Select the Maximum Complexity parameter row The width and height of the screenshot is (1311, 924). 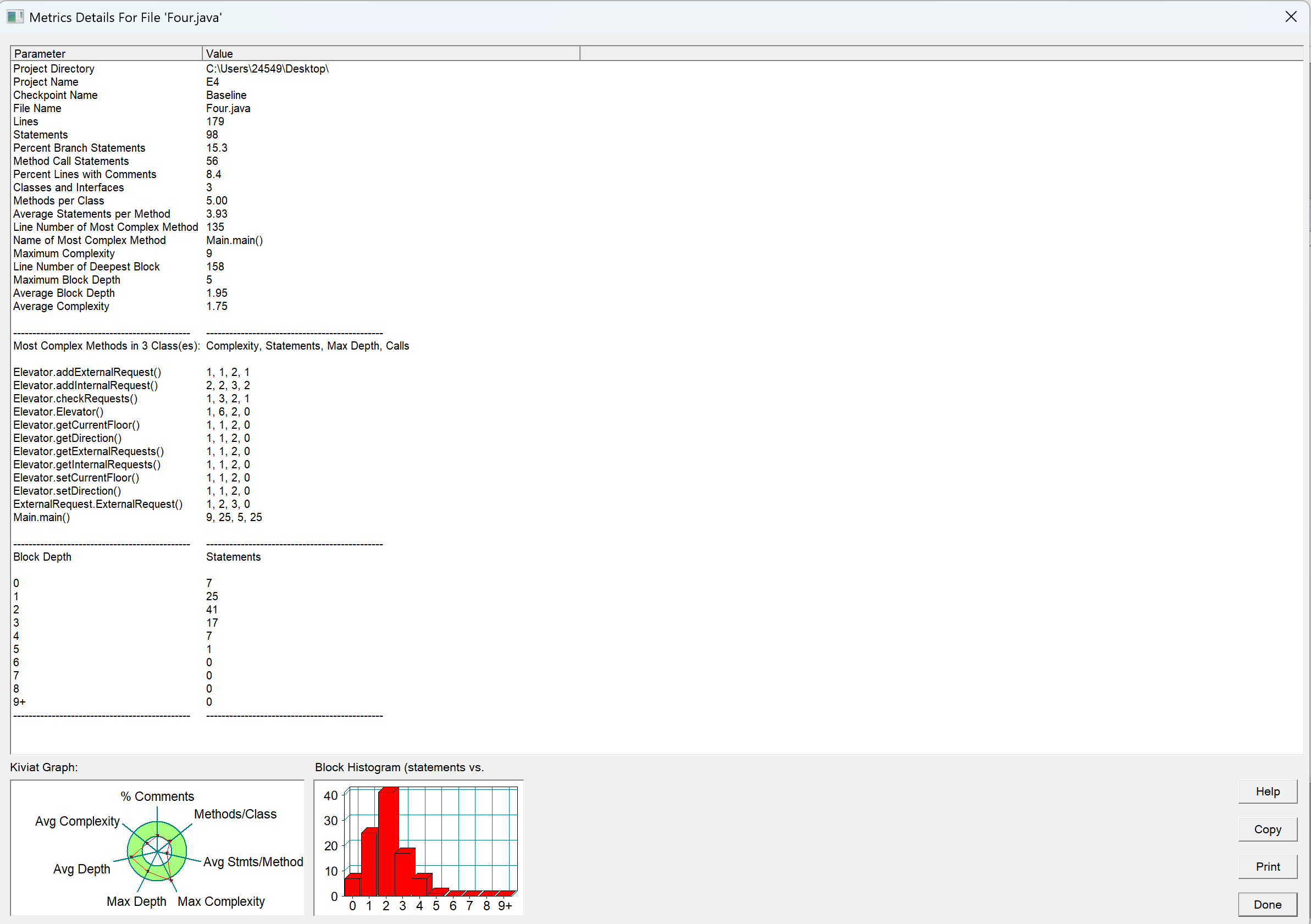[64, 253]
